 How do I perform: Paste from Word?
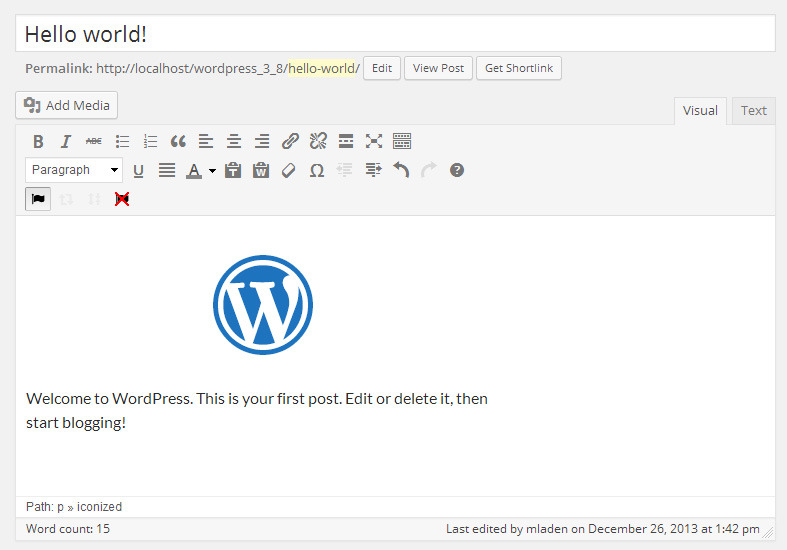[261, 171]
